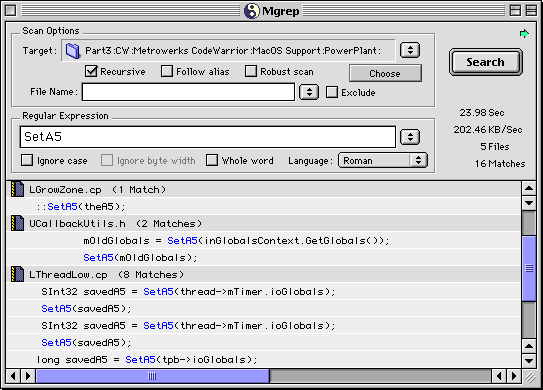Click the window close box in title bar

10,10
